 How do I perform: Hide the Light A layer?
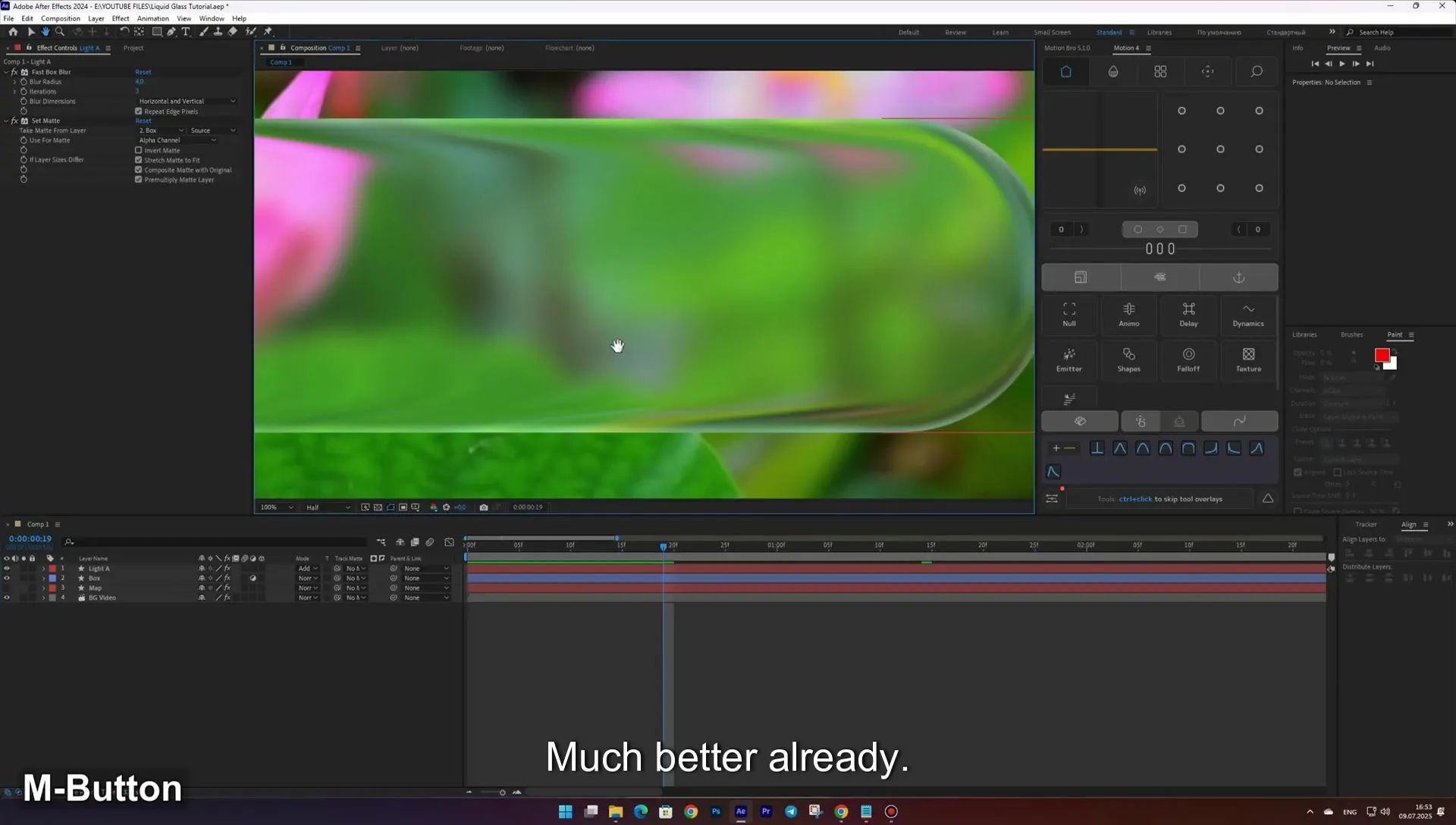pyautogui.click(x=7, y=569)
